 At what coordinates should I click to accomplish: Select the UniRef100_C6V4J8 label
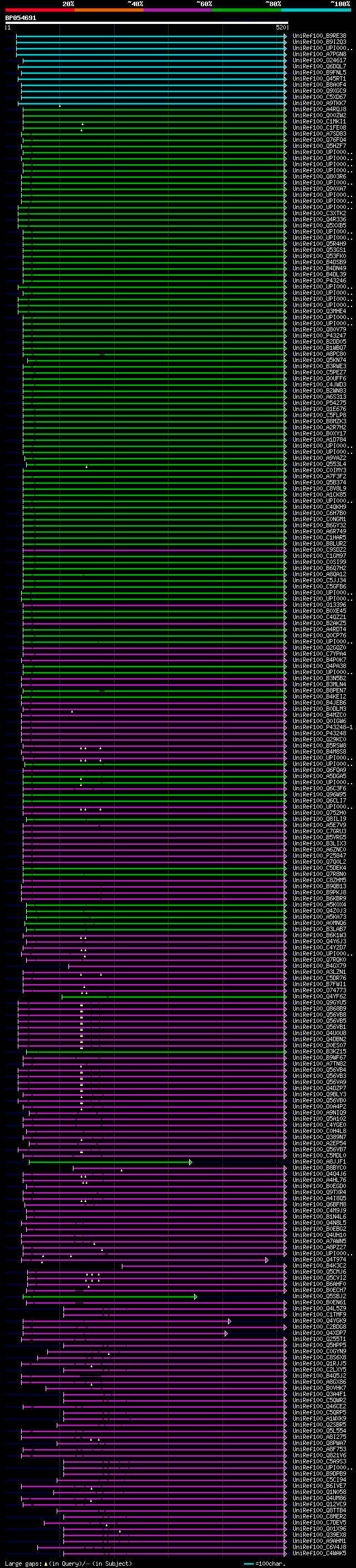click(x=319, y=1547)
